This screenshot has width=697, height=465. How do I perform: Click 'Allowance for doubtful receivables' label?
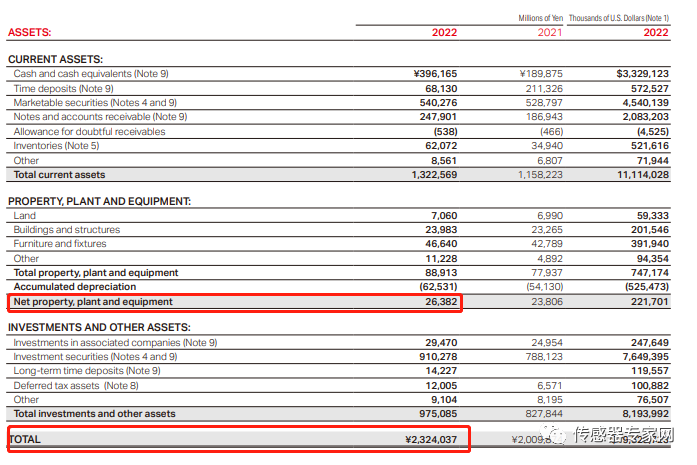[x=89, y=132]
